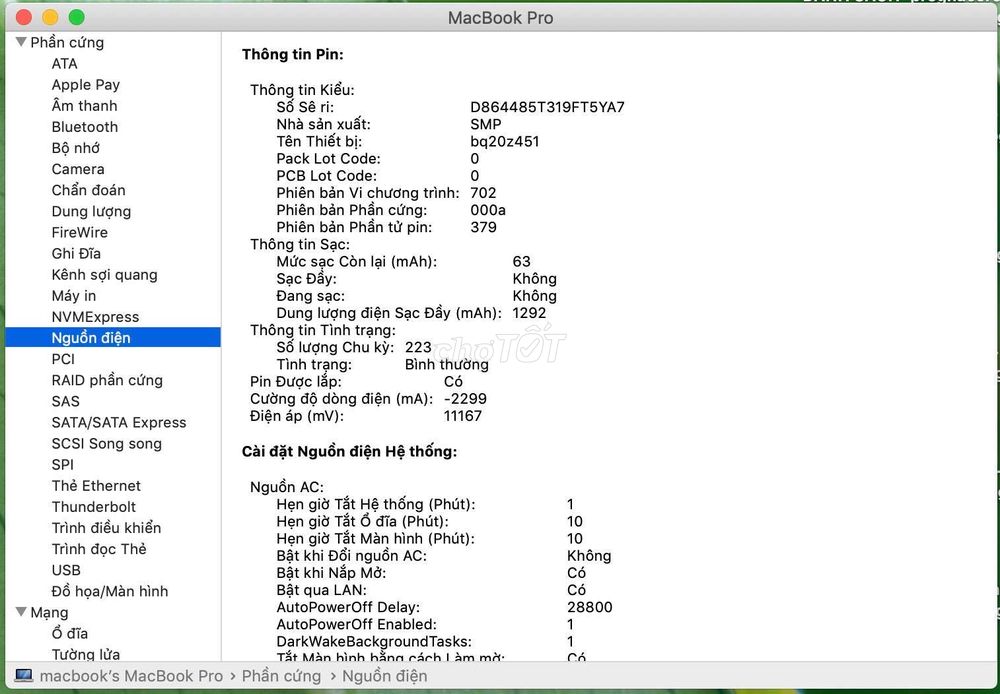Select SATA/SATA Express item
The height and width of the screenshot is (694, 1000).
point(119,422)
